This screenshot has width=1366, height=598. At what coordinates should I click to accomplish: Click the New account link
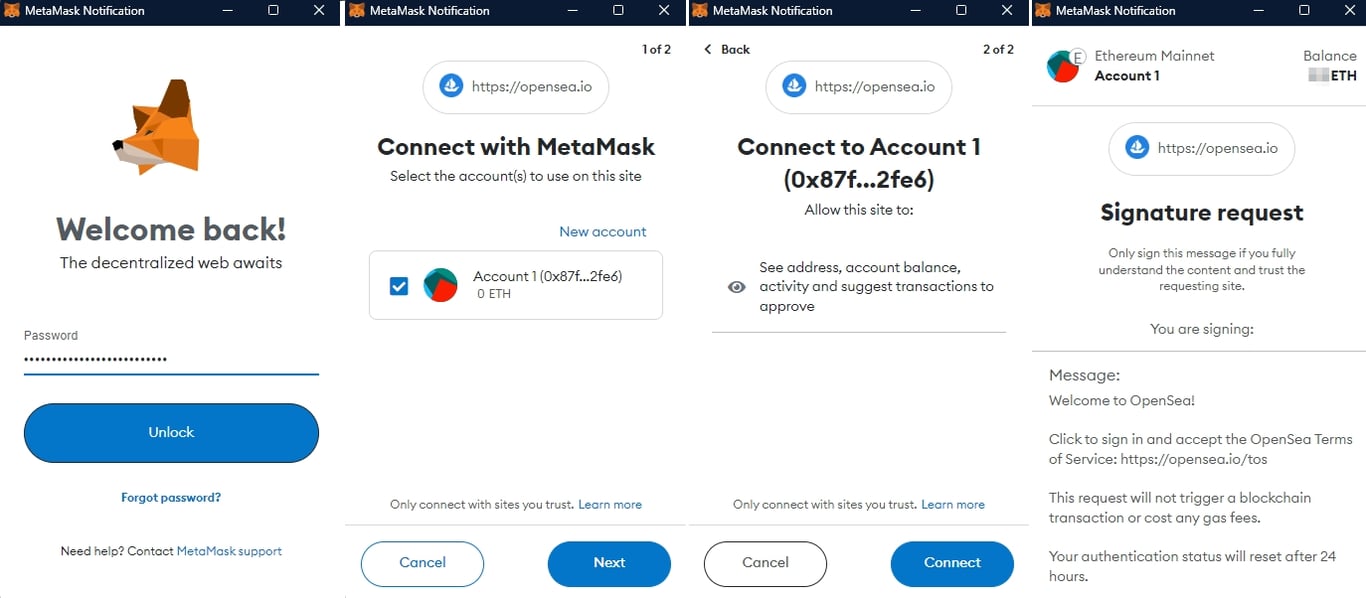[602, 231]
